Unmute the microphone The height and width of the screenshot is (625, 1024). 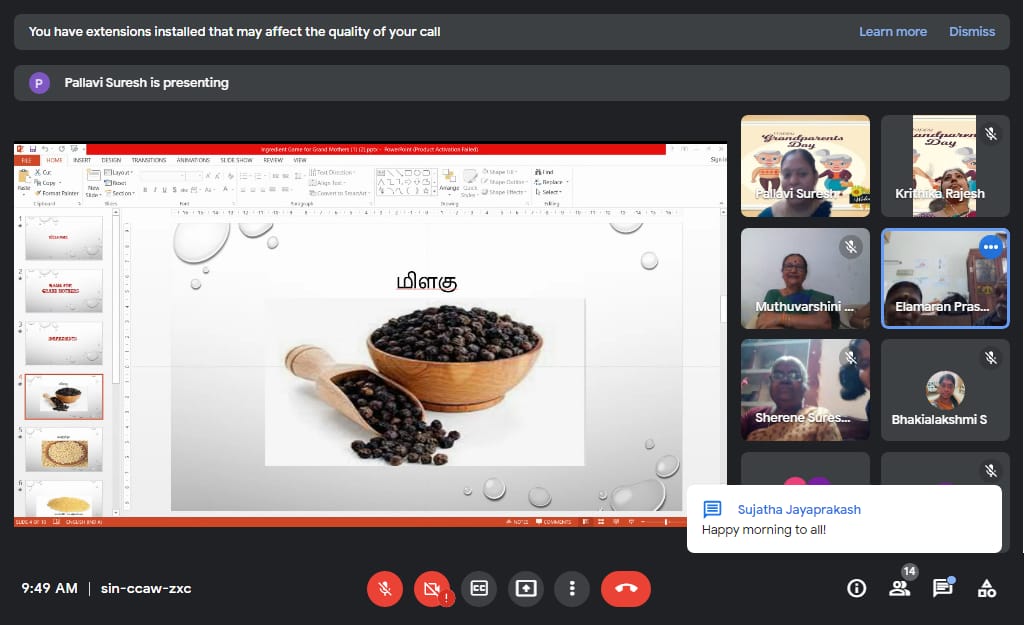384,588
